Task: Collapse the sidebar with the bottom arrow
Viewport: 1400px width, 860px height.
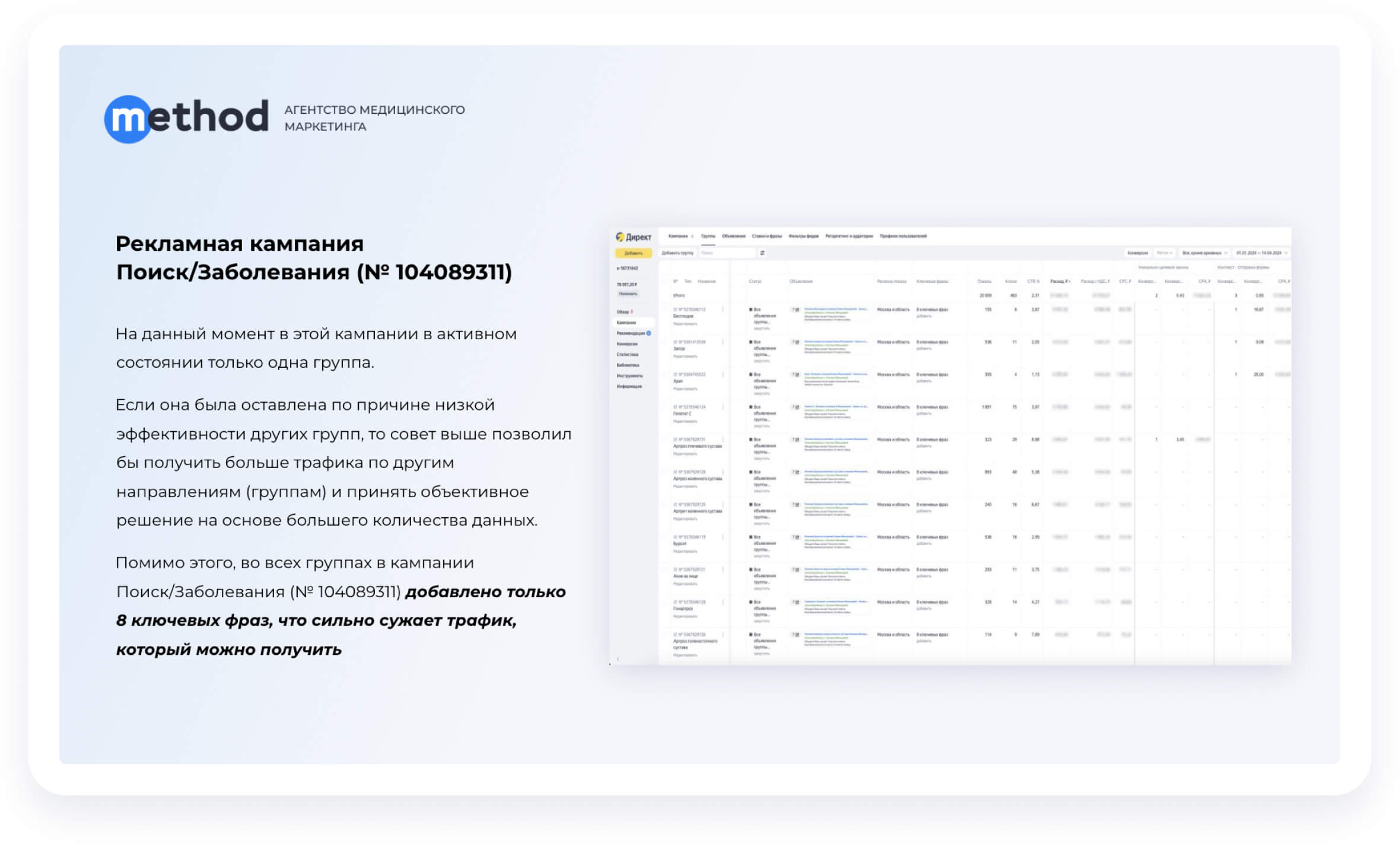Action: click(x=618, y=659)
